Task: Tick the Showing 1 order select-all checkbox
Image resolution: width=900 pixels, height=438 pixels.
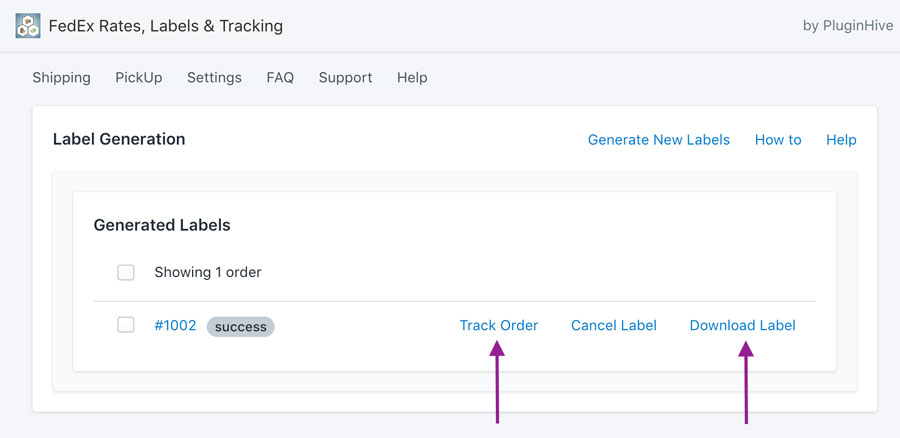Action: [x=126, y=272]
